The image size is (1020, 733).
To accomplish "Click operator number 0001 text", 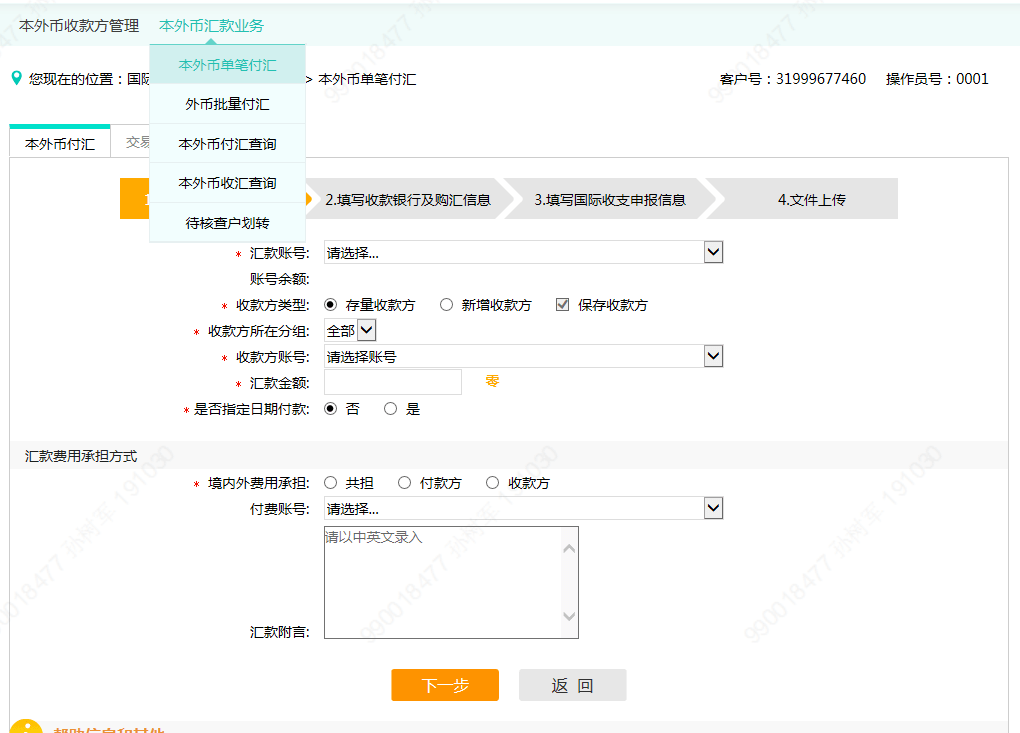I will pos(972,79).
